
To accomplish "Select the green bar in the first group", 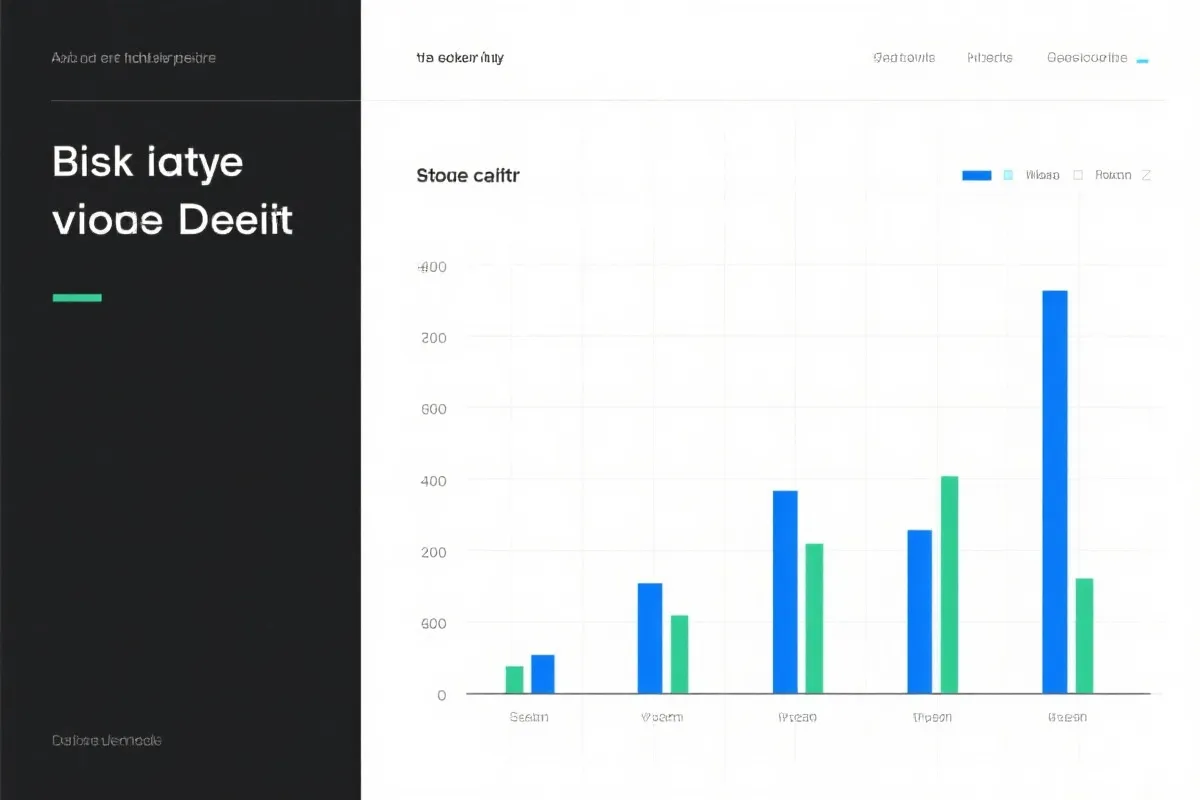I will 514,679.
